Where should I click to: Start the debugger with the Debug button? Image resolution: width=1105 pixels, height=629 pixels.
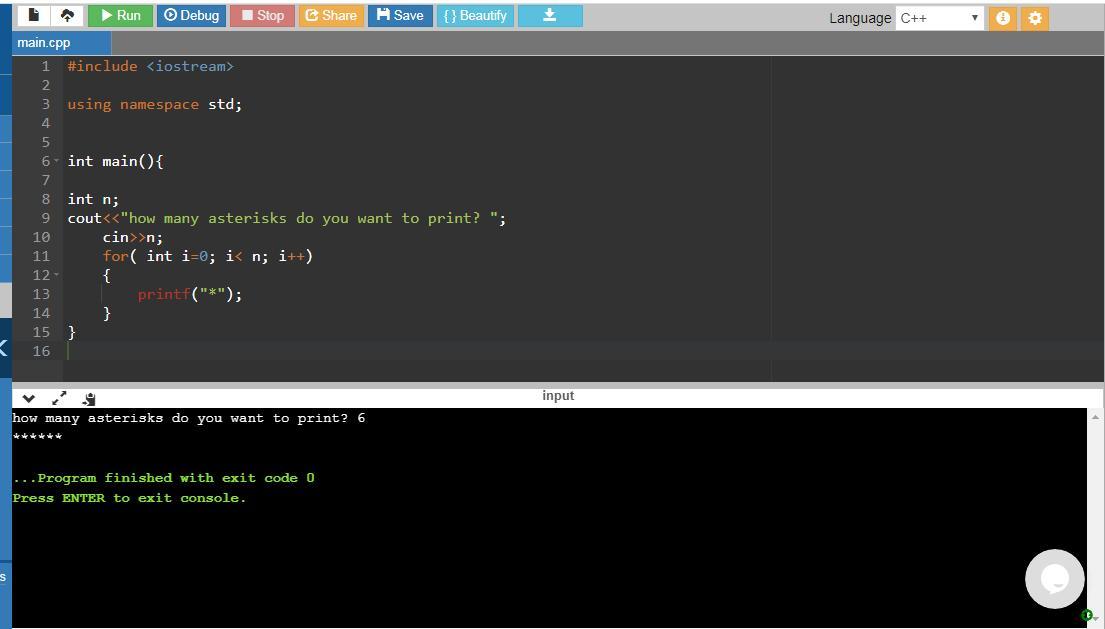(191, 15)
